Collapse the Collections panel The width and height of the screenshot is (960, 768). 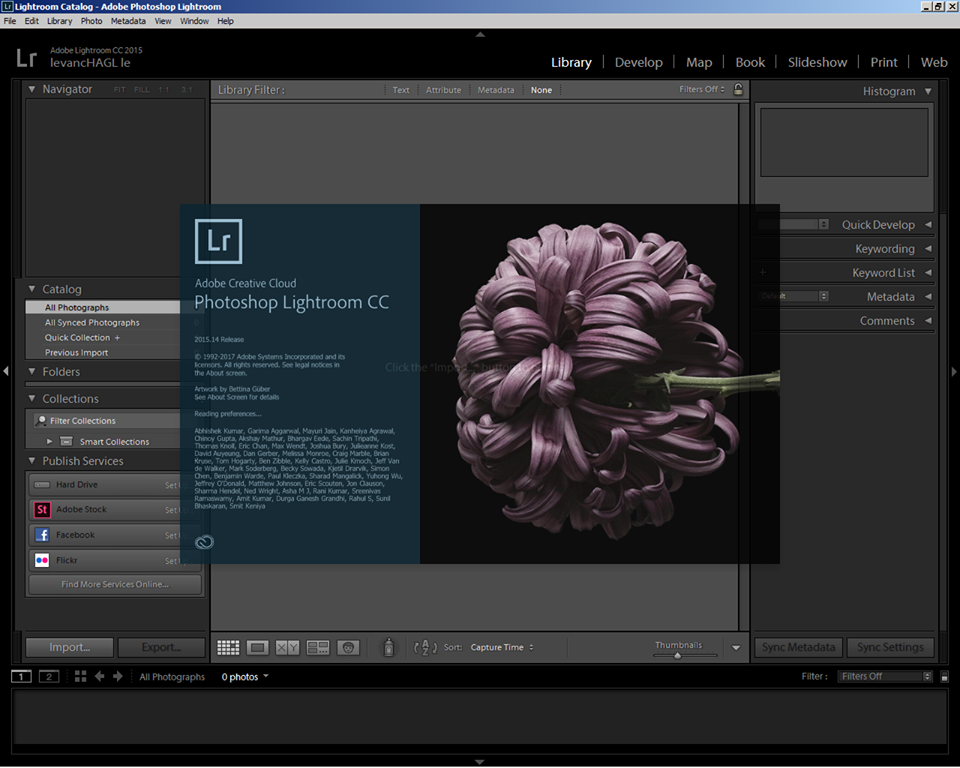(32, 398)
